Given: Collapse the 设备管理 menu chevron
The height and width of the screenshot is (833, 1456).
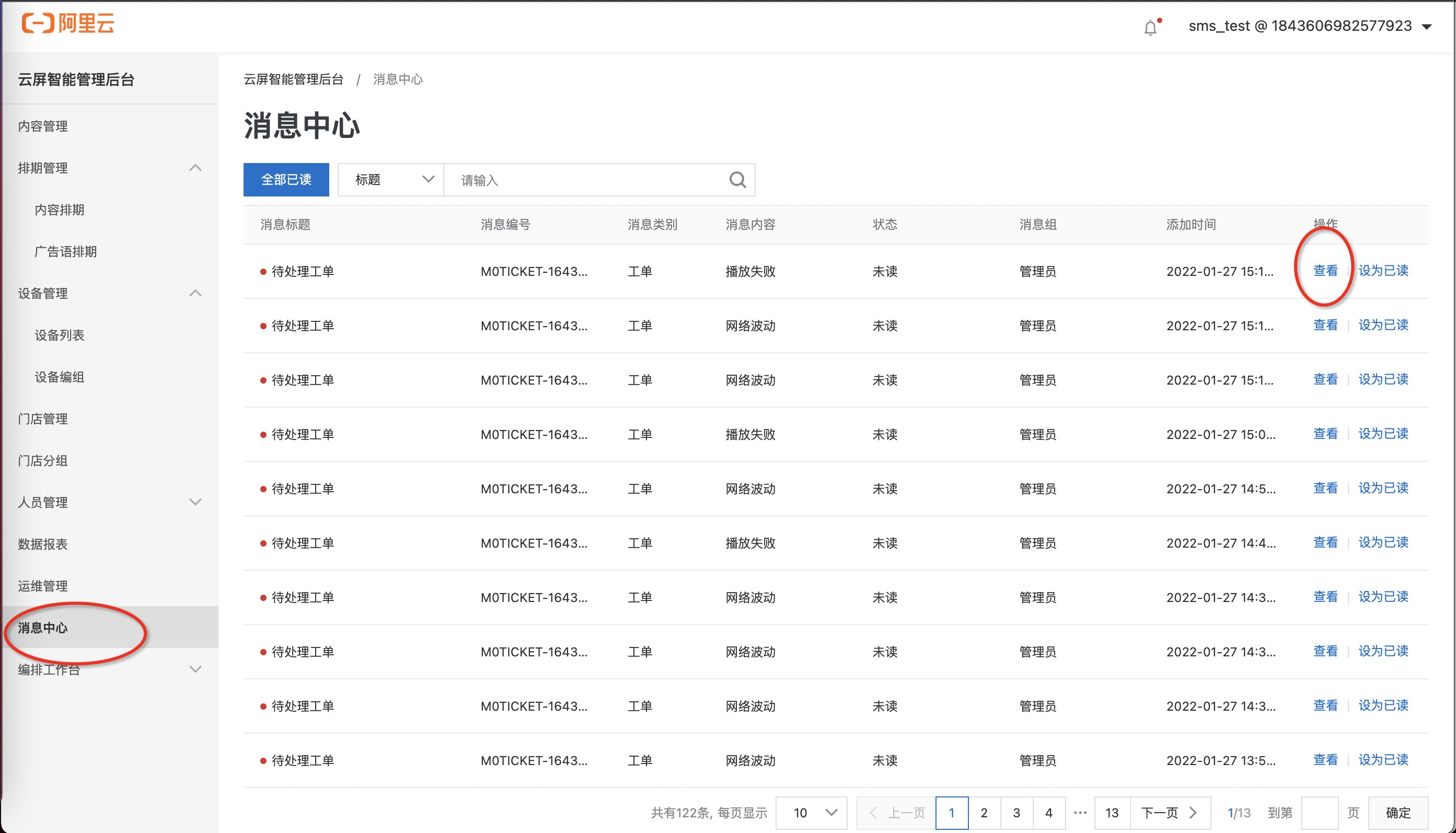Looking at the screenshot, I should (195, 293).
